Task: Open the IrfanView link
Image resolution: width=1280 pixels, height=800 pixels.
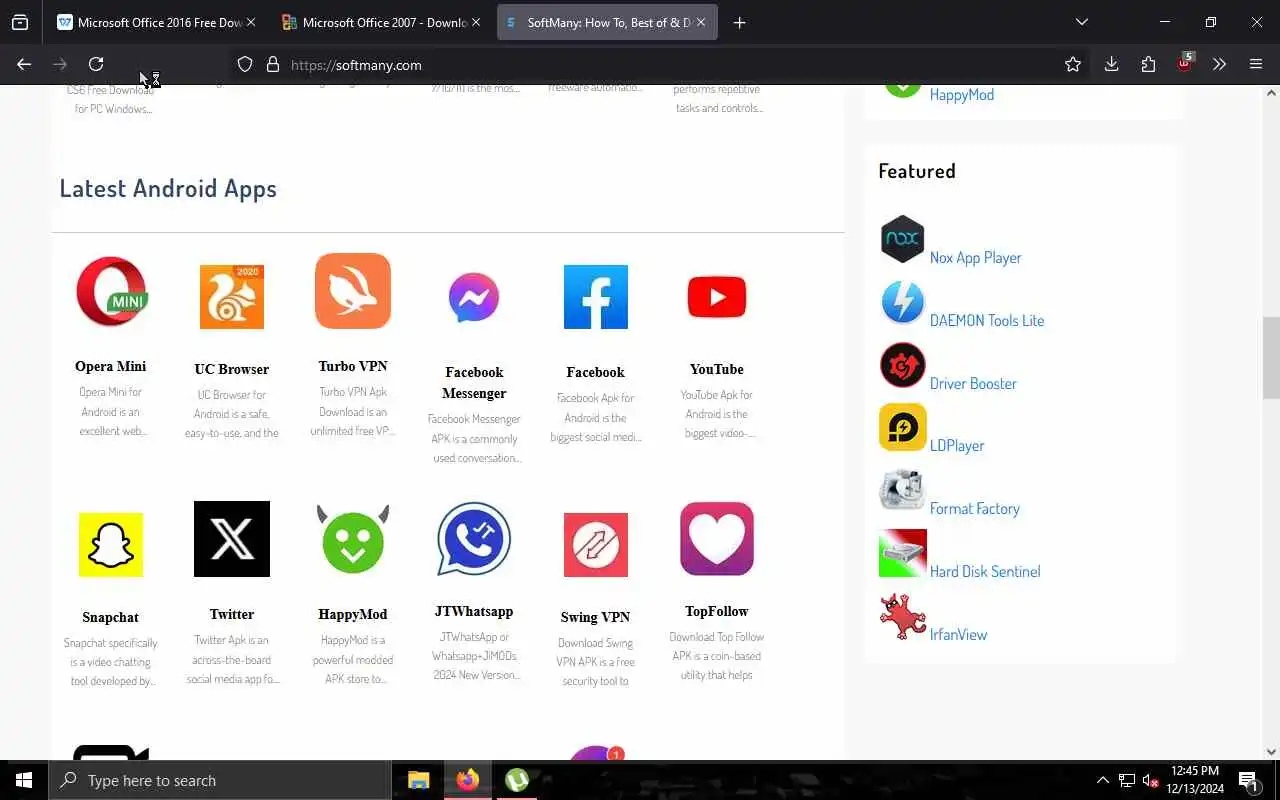Action: pyautogui.click(x=958, y=634)
